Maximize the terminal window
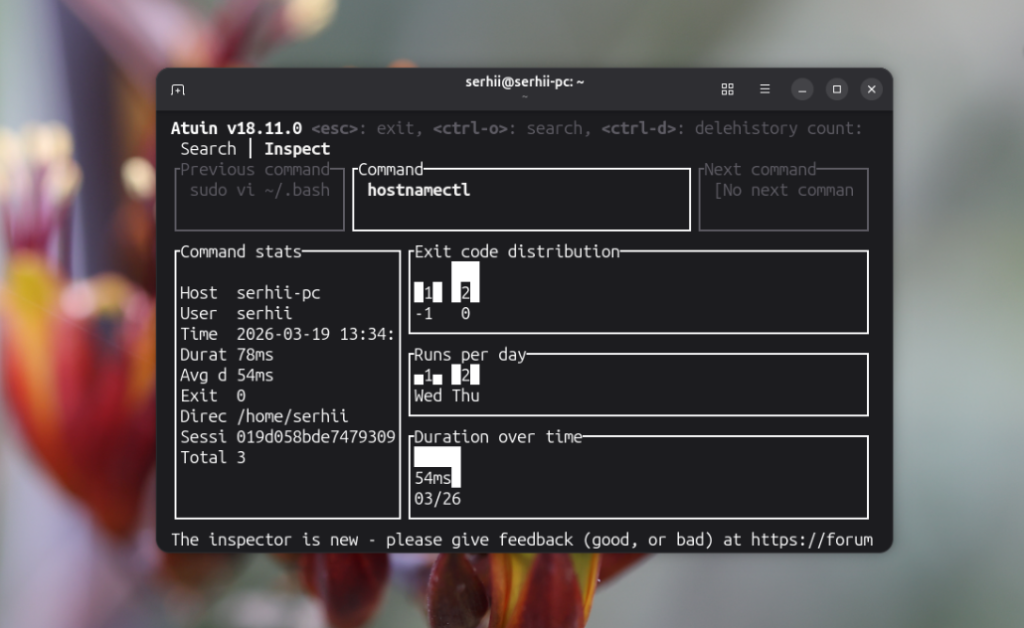Viewport: 1024px width, 628px height. [x=837, y=89]
